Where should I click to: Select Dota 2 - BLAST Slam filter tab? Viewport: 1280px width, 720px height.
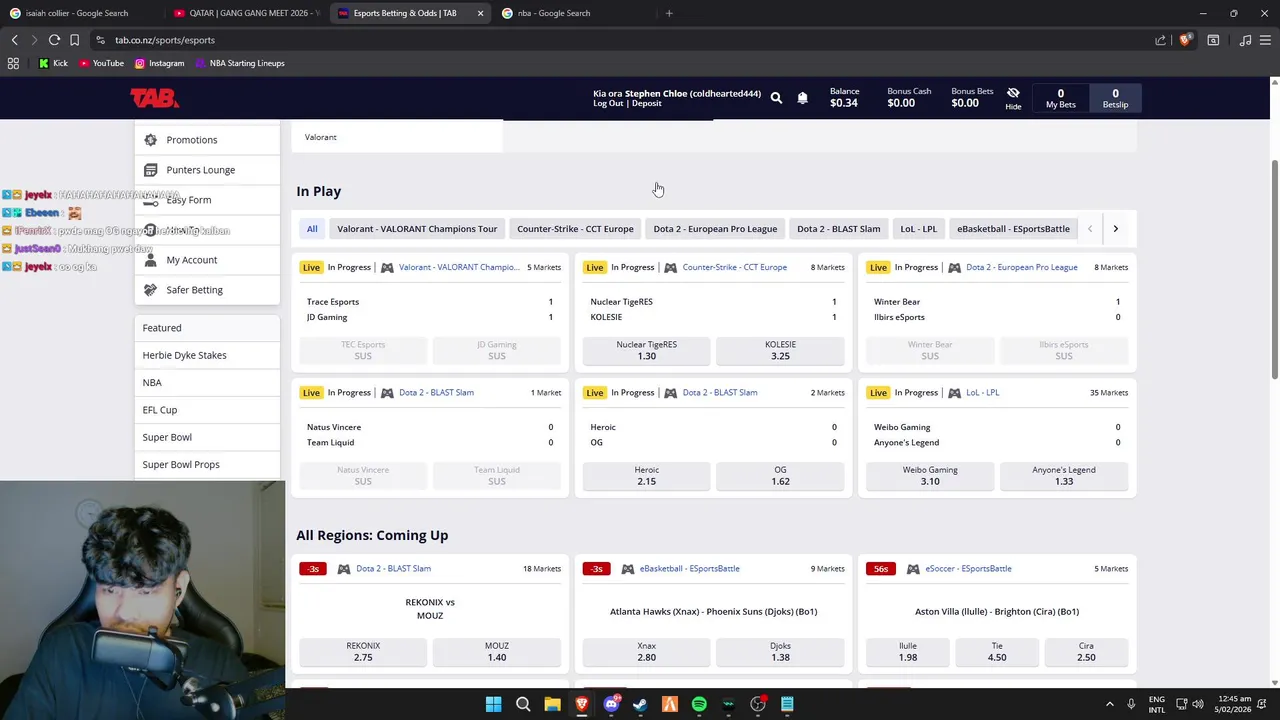tap(838, 229)
